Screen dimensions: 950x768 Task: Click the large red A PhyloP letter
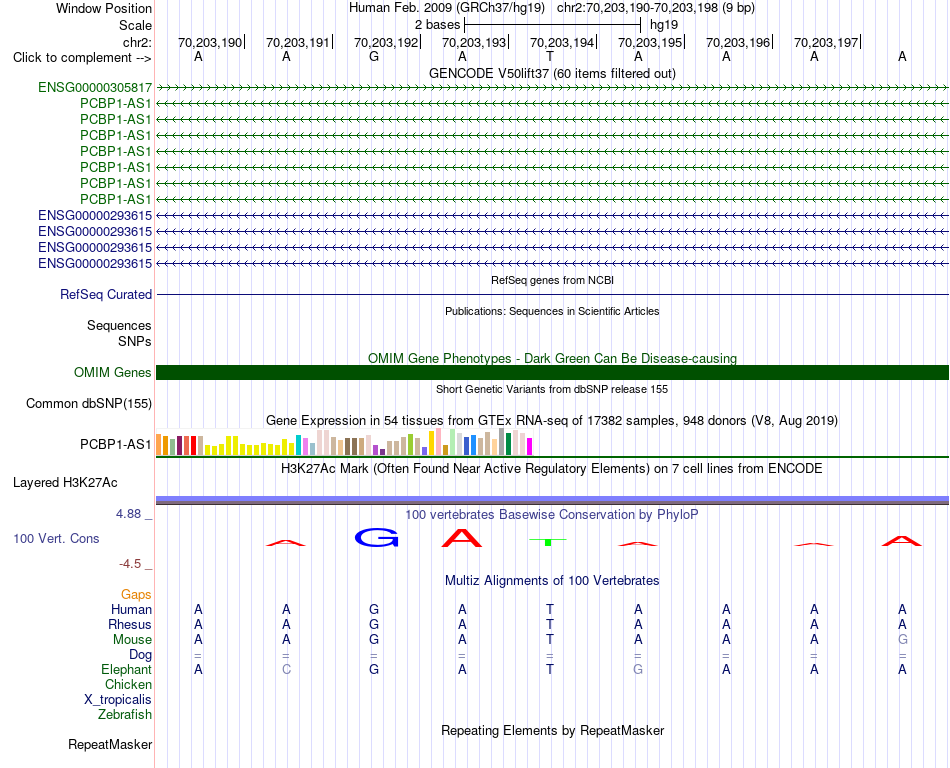[462, 538]
